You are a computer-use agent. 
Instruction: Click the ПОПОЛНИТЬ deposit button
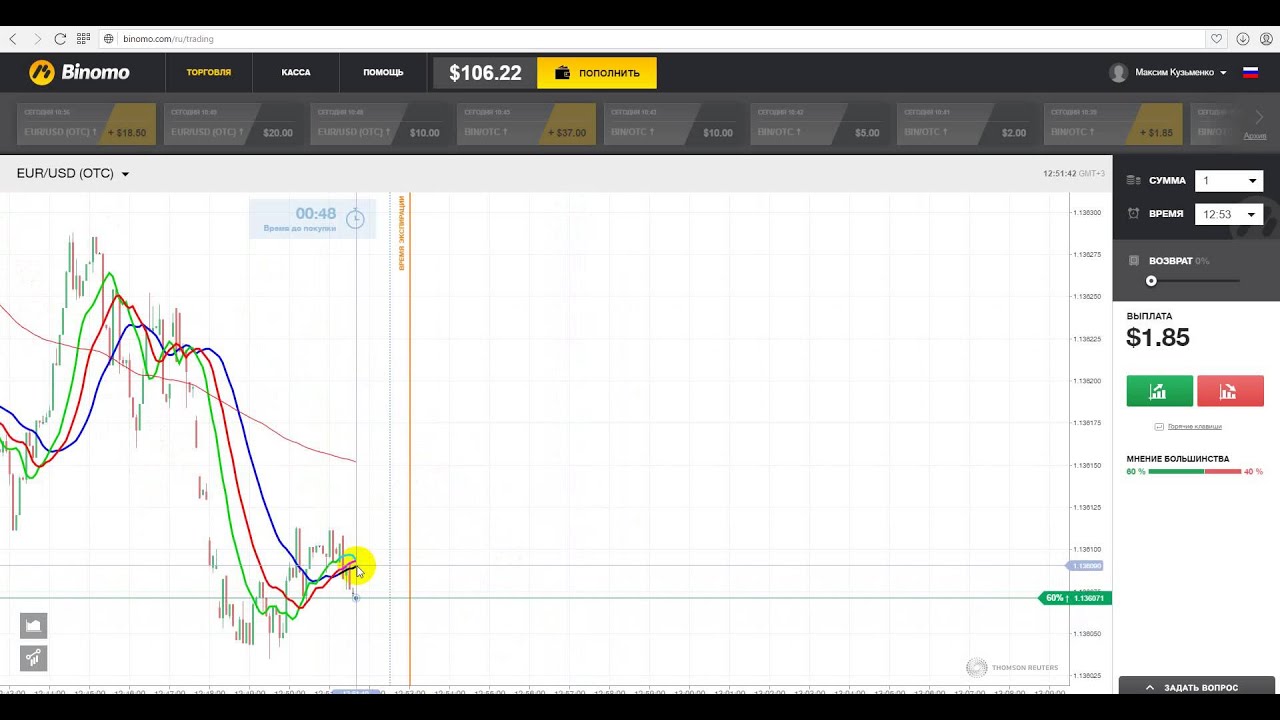pyautogui.click(x=597, y=73)
